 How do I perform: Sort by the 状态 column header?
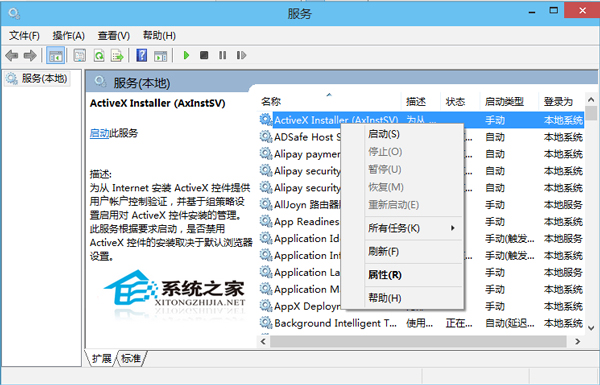pos(460,101)
